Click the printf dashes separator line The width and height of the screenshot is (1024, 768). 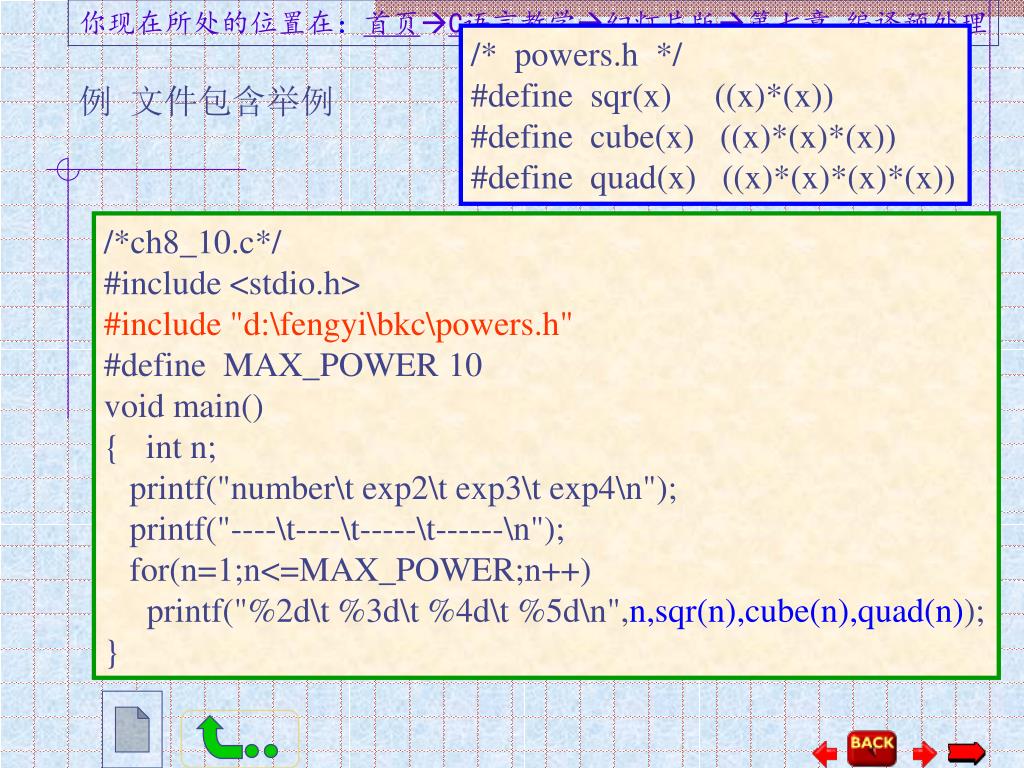(347, 530)
